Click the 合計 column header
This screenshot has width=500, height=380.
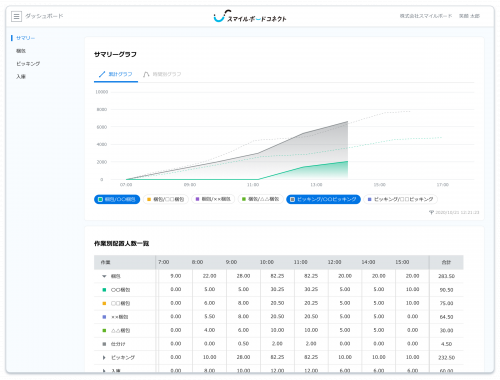446,262
